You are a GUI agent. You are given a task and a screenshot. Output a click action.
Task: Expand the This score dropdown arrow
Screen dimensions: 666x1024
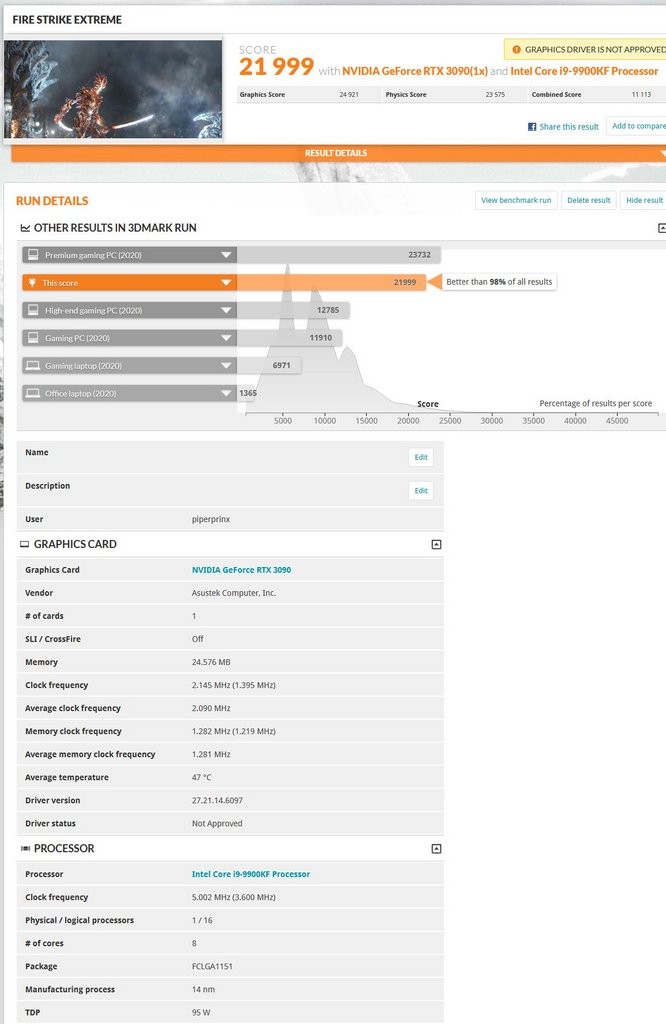click(226, 283)
